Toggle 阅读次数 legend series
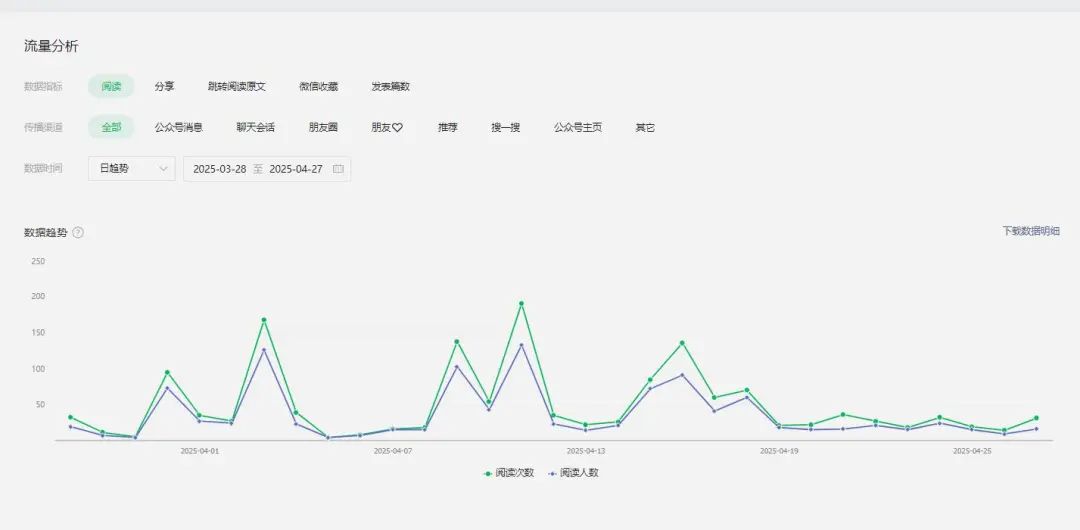This screenshot has height=530, width=1080. pyautogui.click(x=509, y=473)
